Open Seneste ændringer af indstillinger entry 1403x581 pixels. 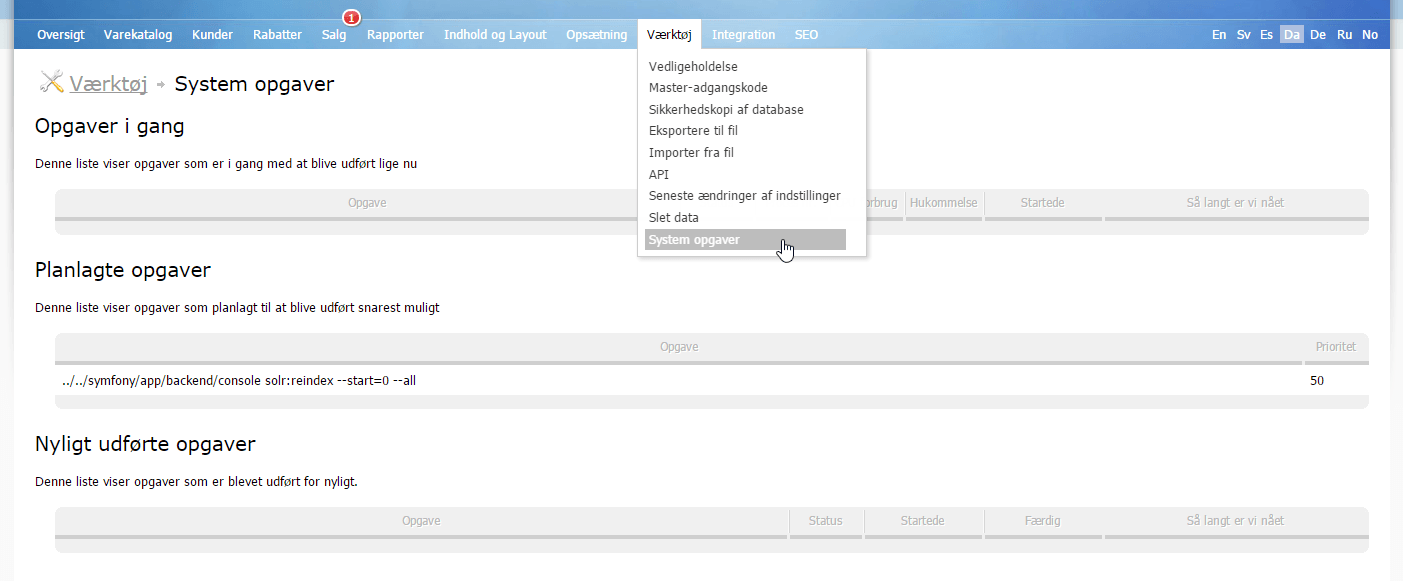(745, 196)
